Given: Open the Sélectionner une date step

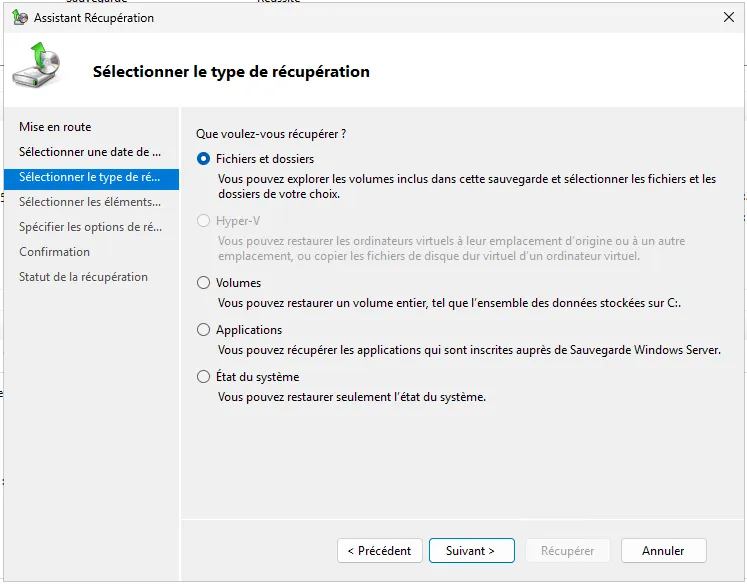Looking at the screenshot, I should click(90, 152).
